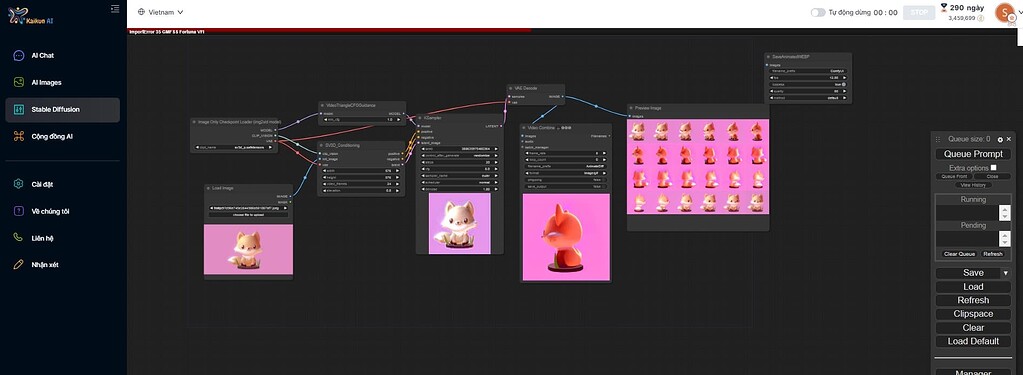This screenshot has height=375, width=1023.
Task: Click the Liên hệ phone icon
Action: tap(19, 238)
